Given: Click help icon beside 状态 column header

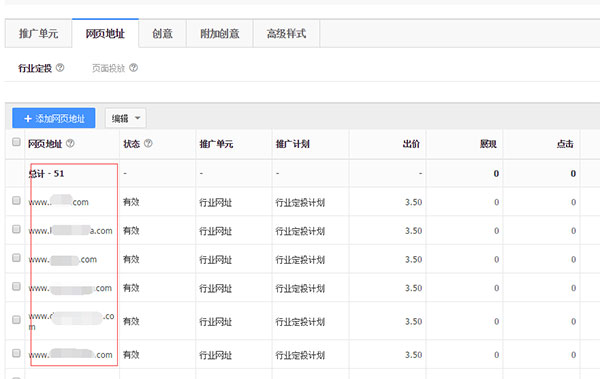Looking at the screenshot, I should tap(148, 144).
